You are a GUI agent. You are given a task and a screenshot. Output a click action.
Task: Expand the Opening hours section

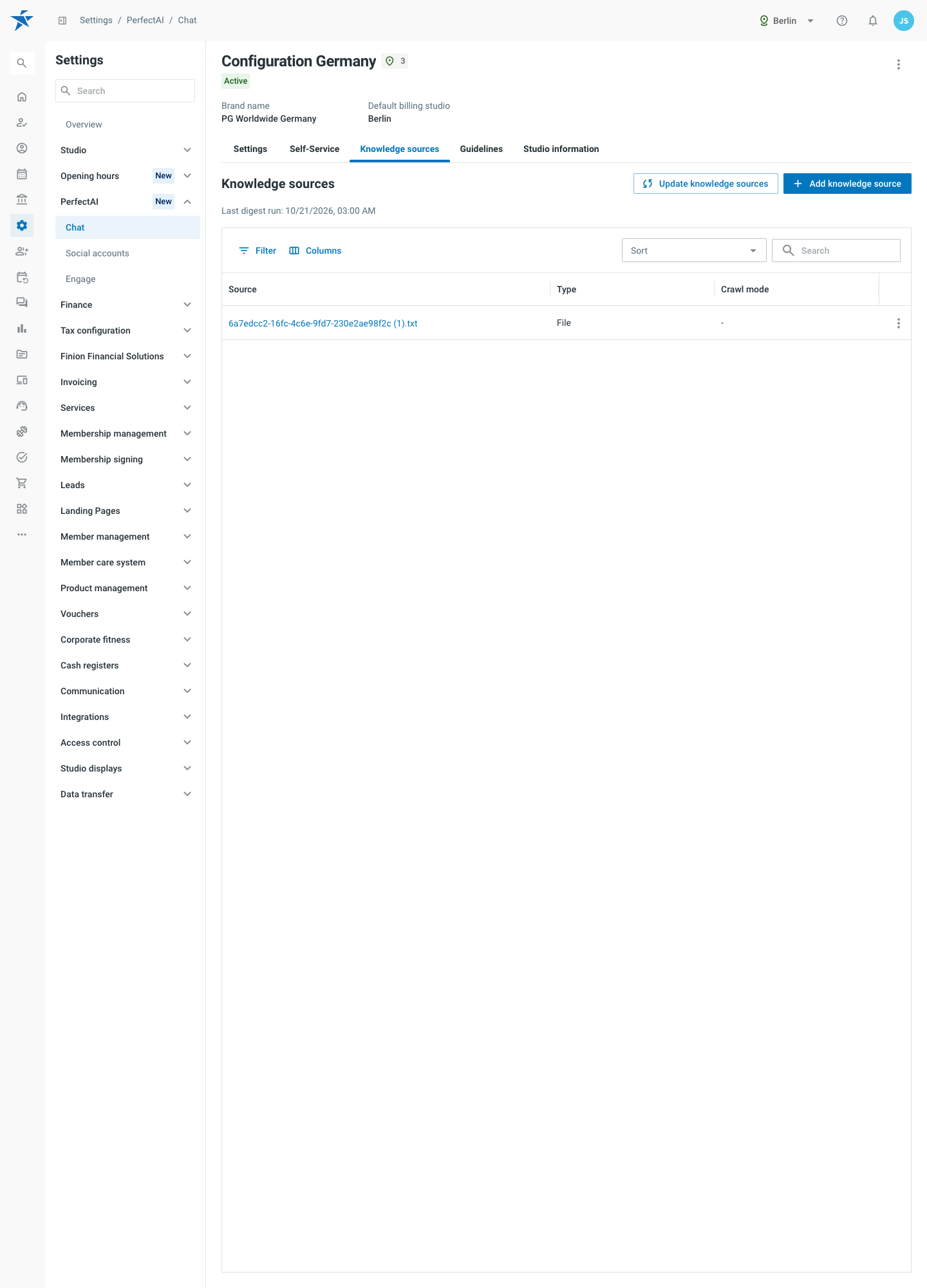pos(126,176)
